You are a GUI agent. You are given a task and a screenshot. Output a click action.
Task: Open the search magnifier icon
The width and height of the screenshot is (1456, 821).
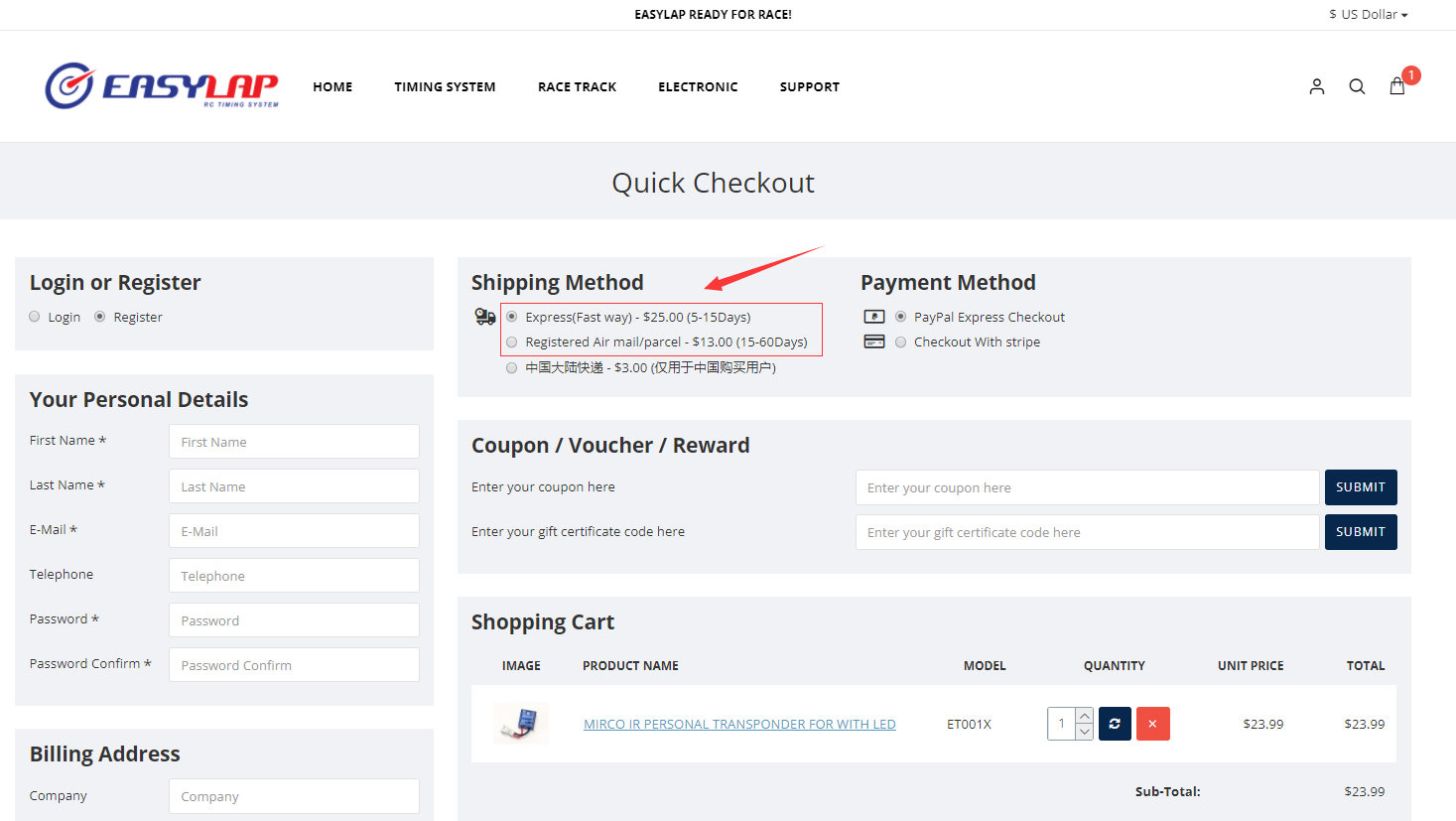(1357, 86)
